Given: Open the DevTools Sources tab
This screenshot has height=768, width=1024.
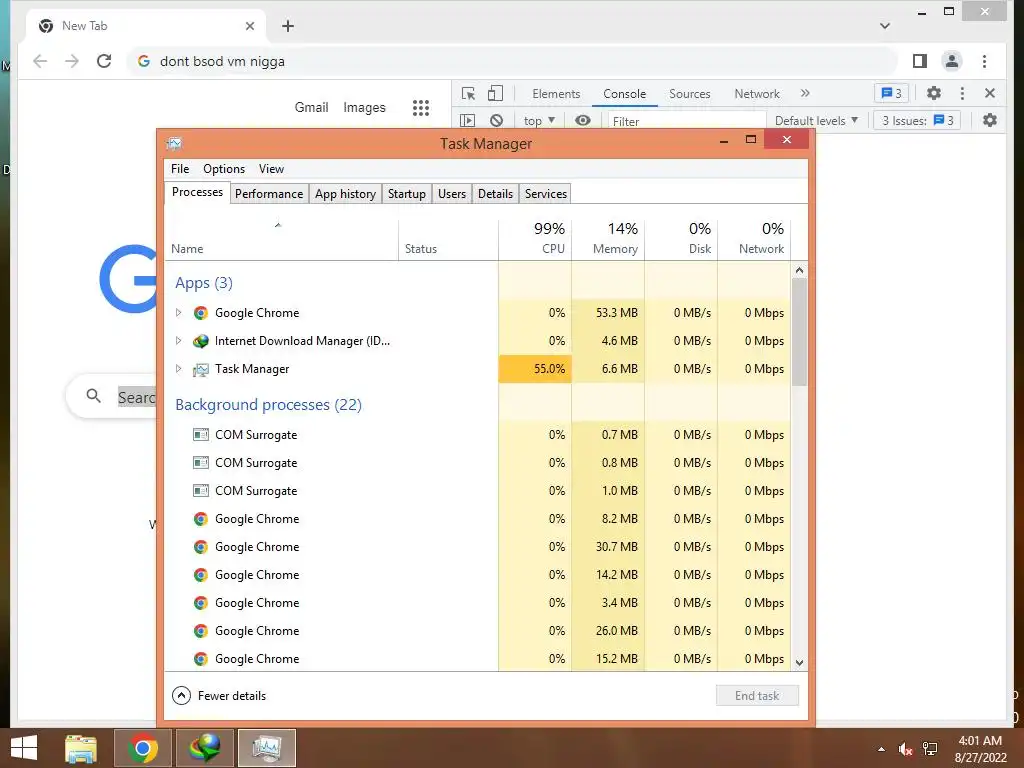Looking at the screenshot, I should pos(690,93).
